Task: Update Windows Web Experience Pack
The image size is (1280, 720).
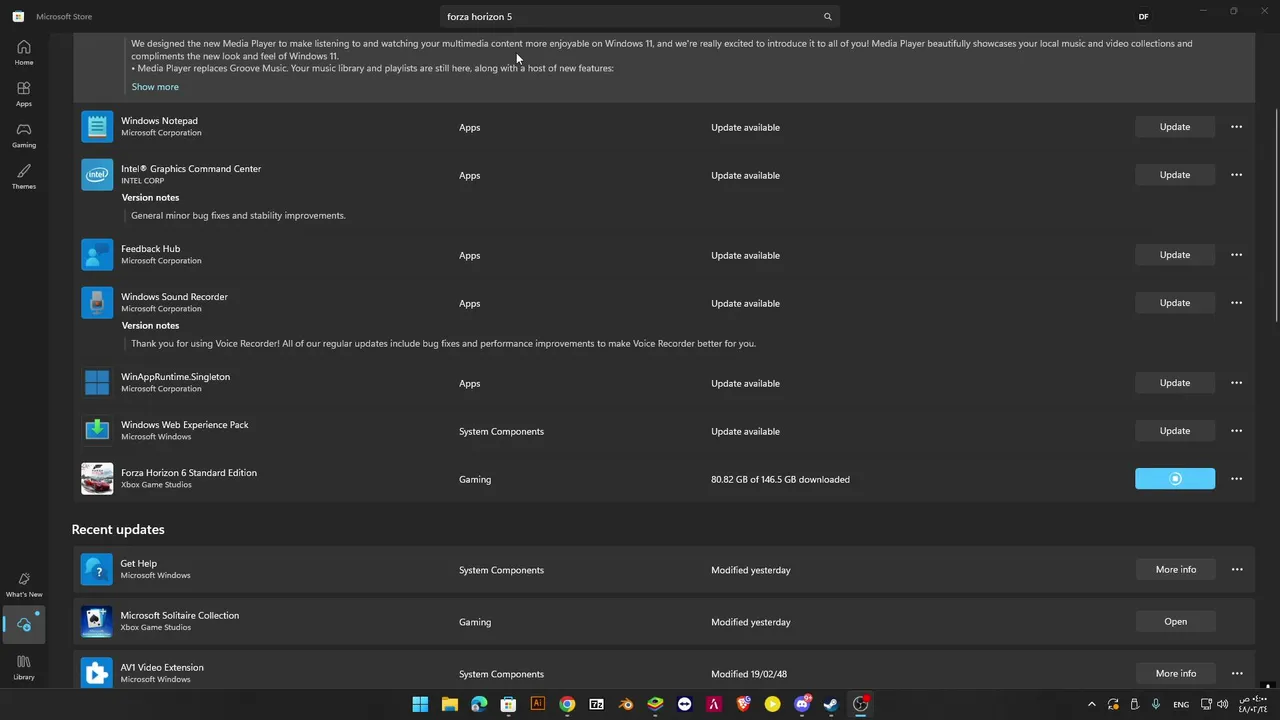Action: tap(1175, 431)
